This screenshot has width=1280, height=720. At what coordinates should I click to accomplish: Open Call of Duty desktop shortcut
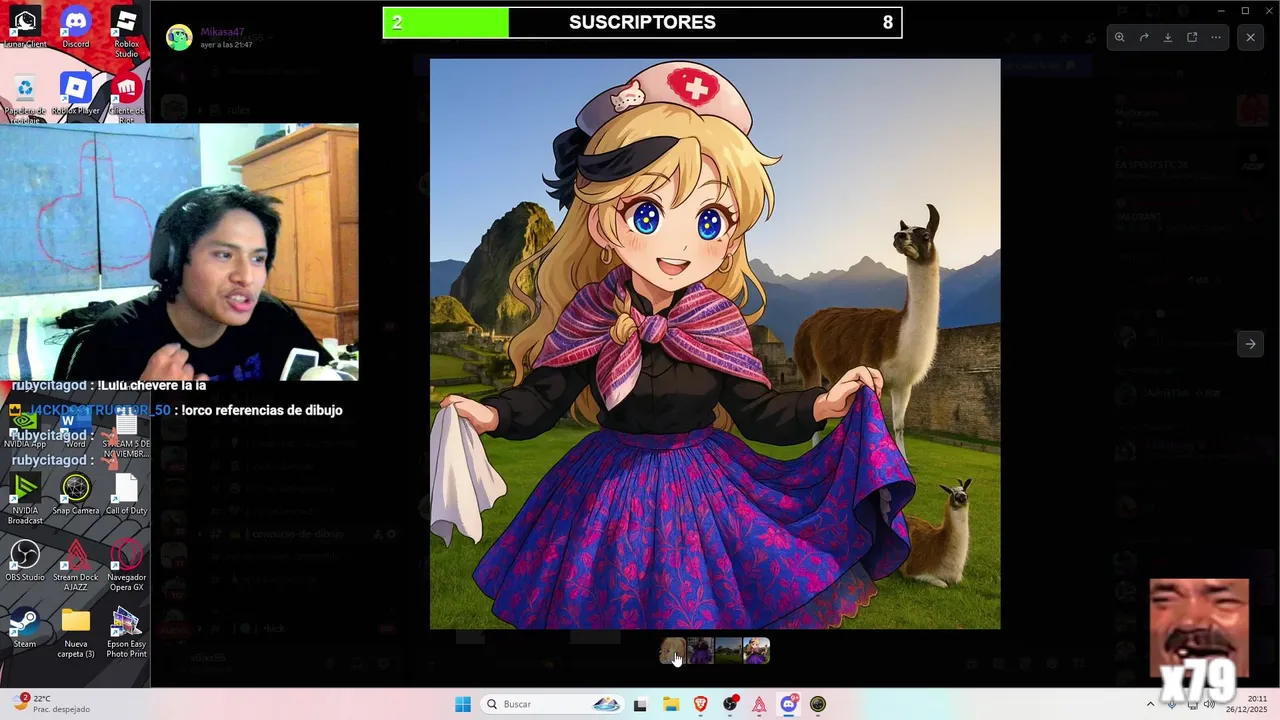pyautogui.click(x=126, y=494)
